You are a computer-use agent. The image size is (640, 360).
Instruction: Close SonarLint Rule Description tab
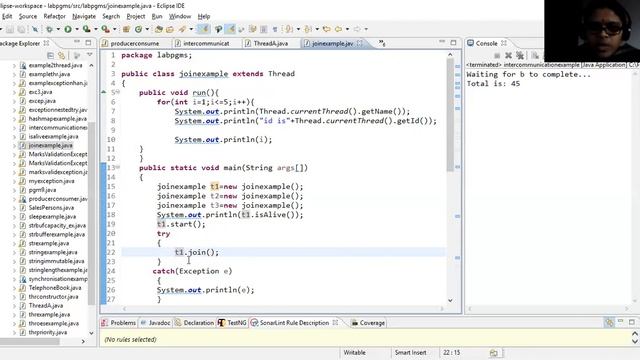coord(335,322)
